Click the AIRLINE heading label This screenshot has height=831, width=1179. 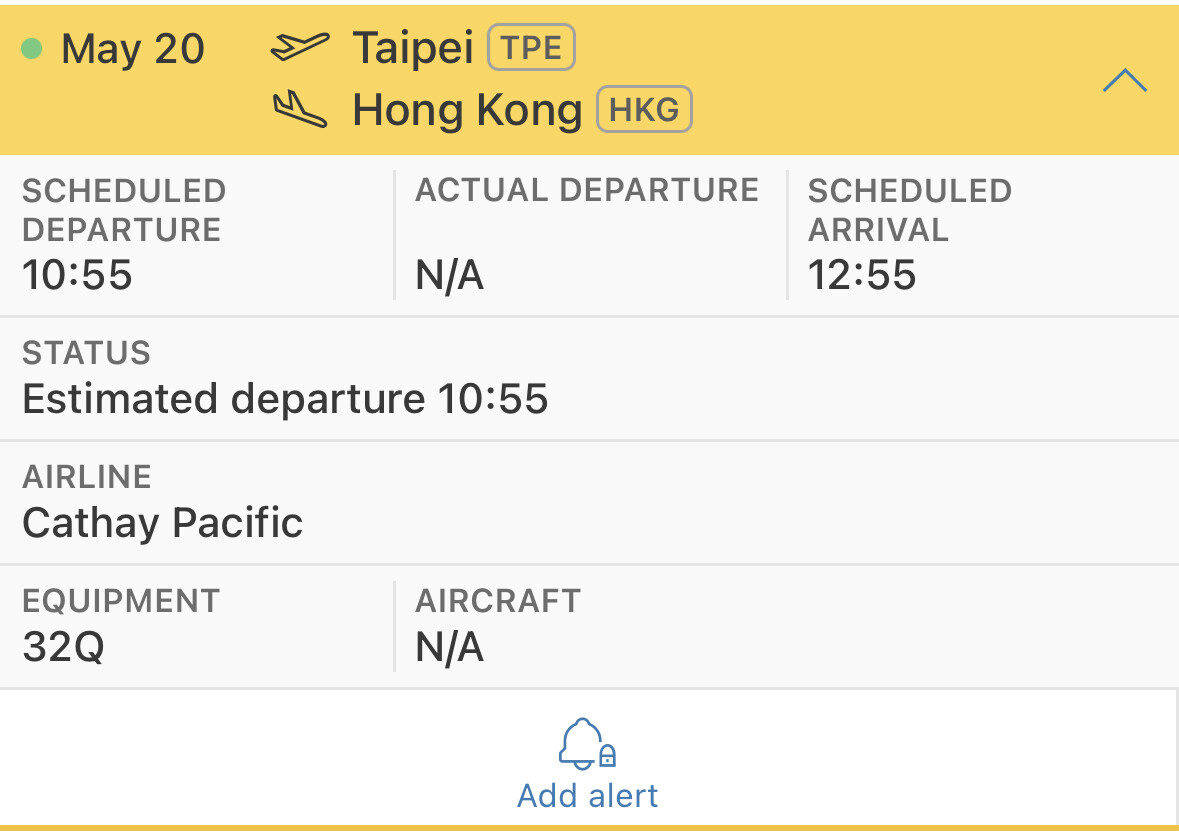click(86, 477)
